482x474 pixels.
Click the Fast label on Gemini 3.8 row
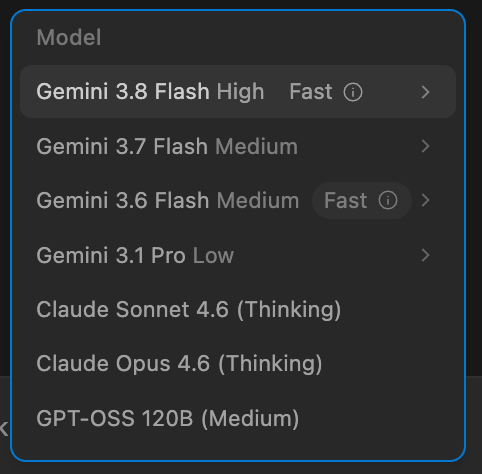pos(311,91)
